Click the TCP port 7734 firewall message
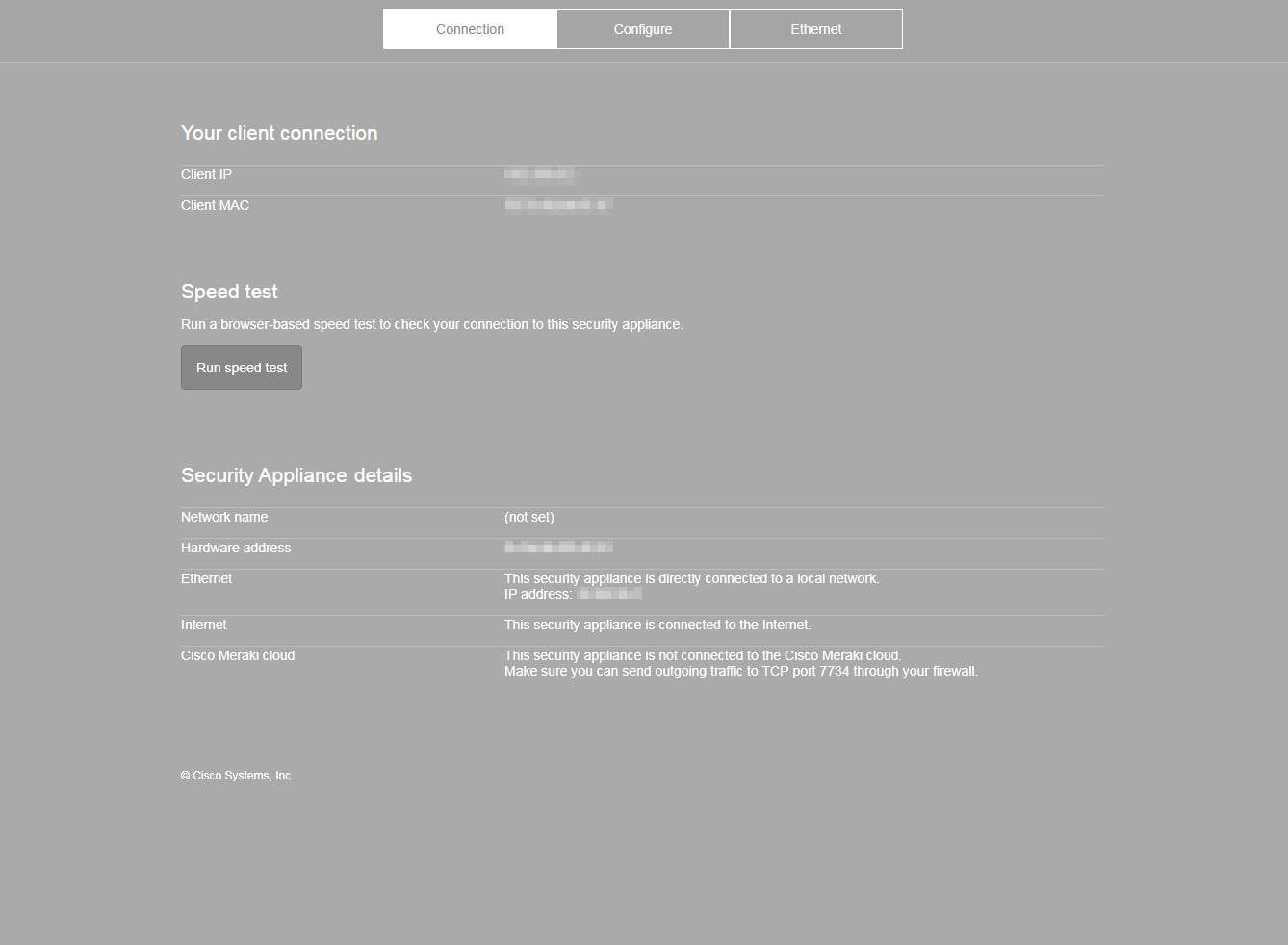The width and height of the screenshot is (1288, 945). click(740, 671)
